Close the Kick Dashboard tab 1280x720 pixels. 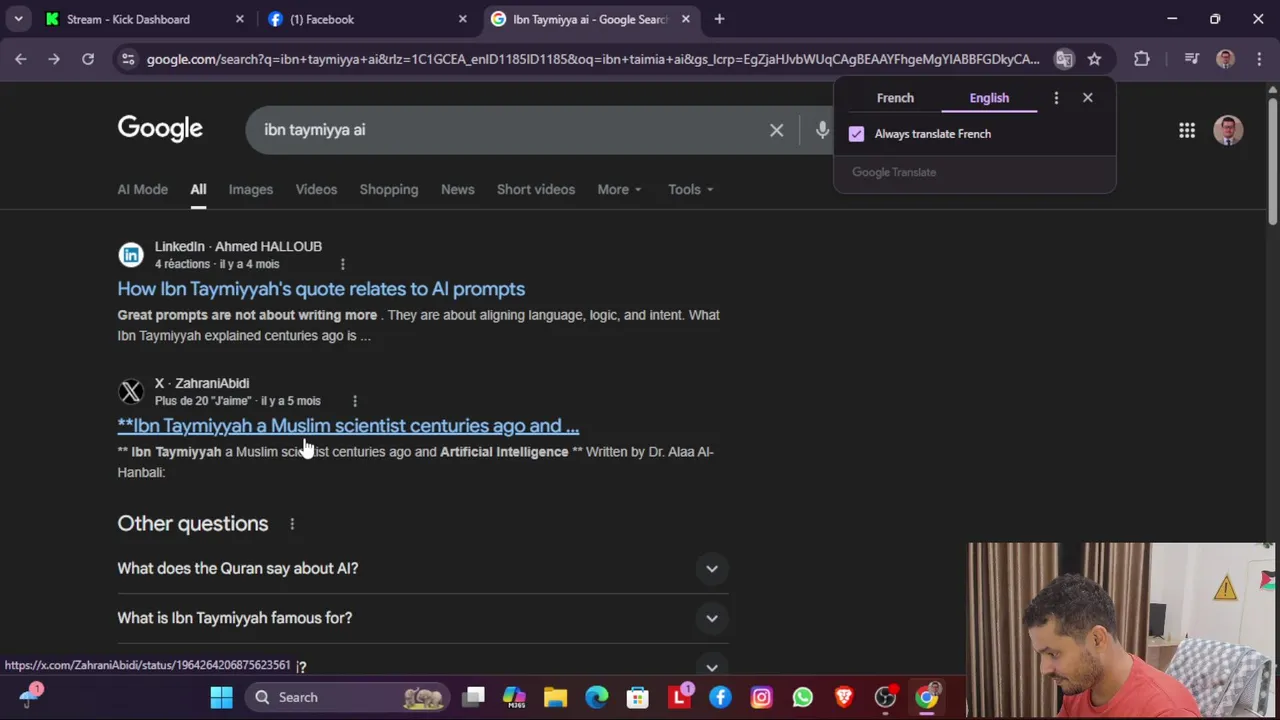pos(239,19)
